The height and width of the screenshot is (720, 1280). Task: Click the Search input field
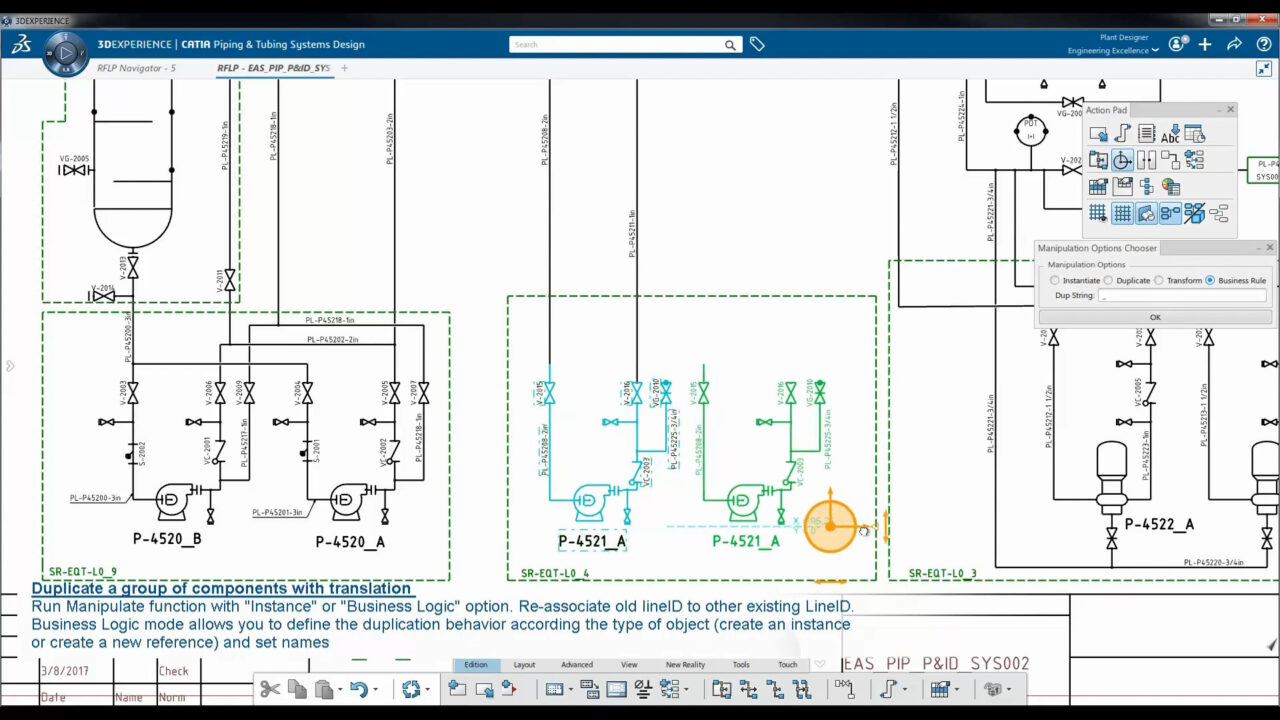[617, 44]
